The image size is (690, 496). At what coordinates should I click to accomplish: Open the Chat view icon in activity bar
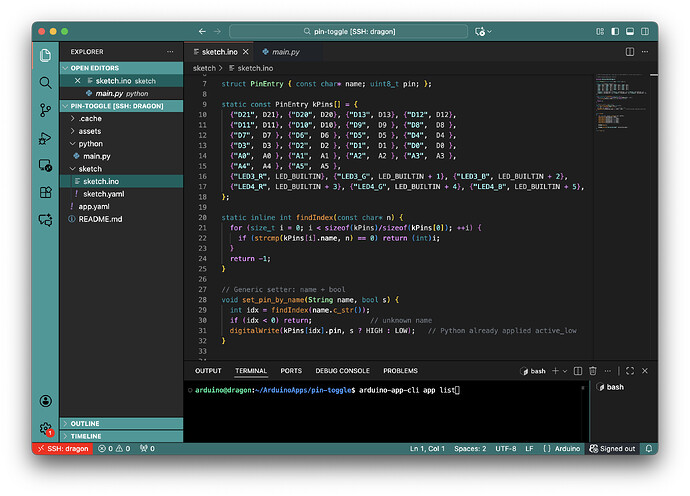pyautogui.click(x=45, y=220)
